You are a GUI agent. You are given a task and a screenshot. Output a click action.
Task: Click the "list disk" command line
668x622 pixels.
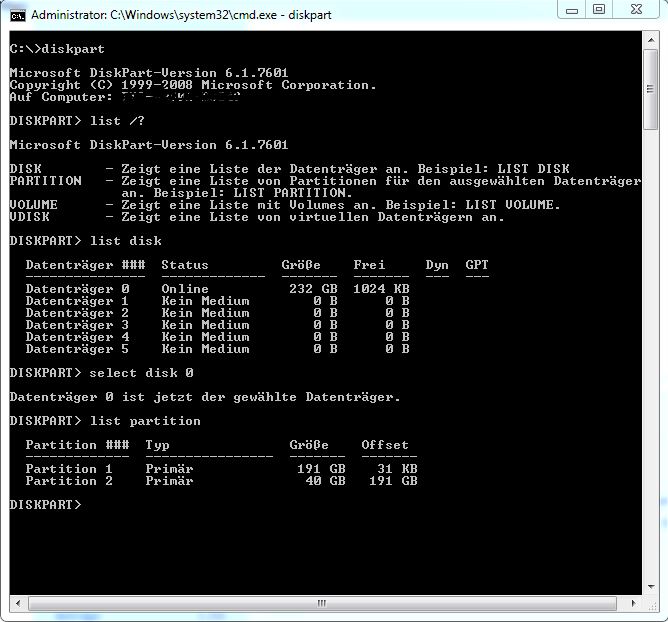coord(85,241)
